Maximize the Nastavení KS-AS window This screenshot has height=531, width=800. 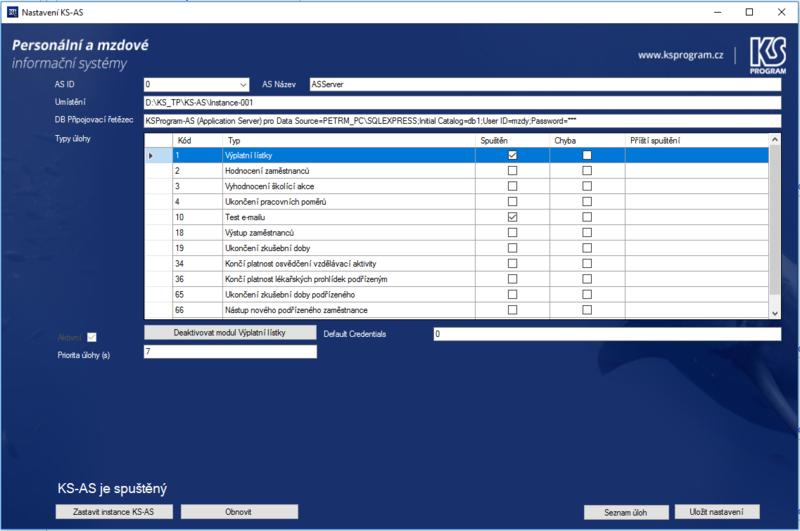coord(749,12)
